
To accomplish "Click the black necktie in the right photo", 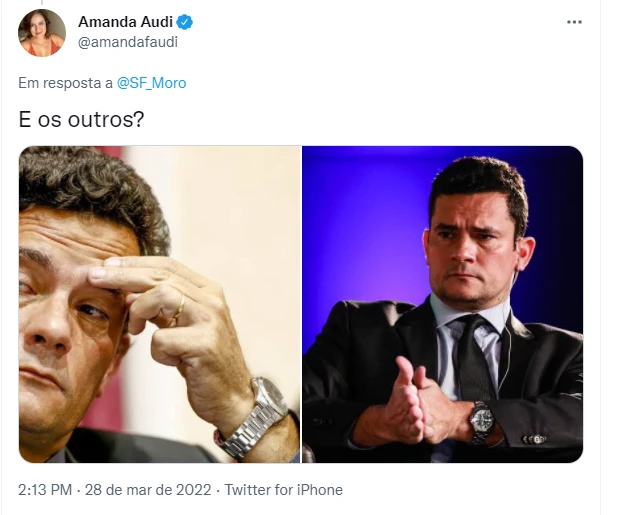I will coord(475,357).
